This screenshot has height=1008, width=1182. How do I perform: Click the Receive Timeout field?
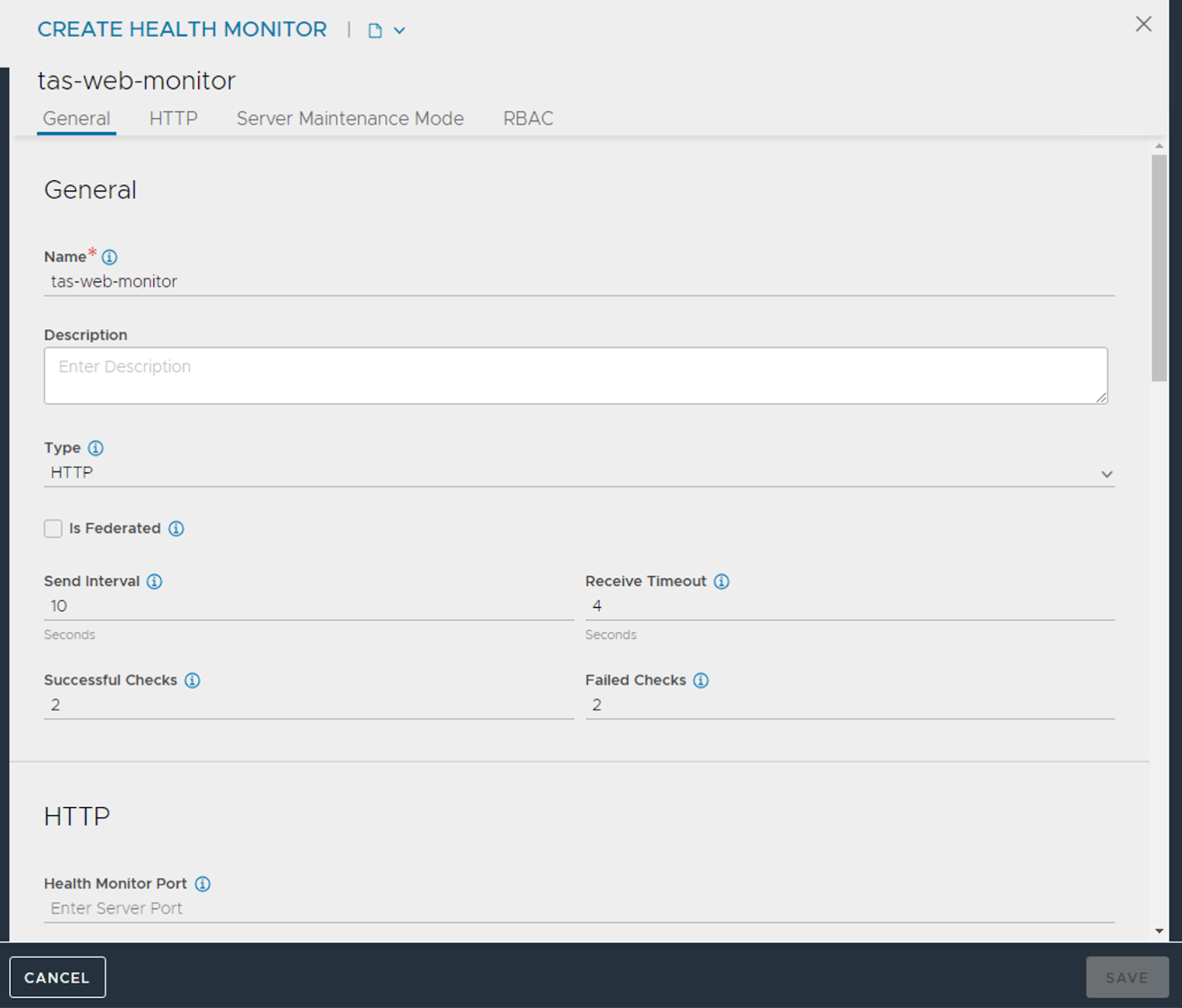(x=850, y=606)
